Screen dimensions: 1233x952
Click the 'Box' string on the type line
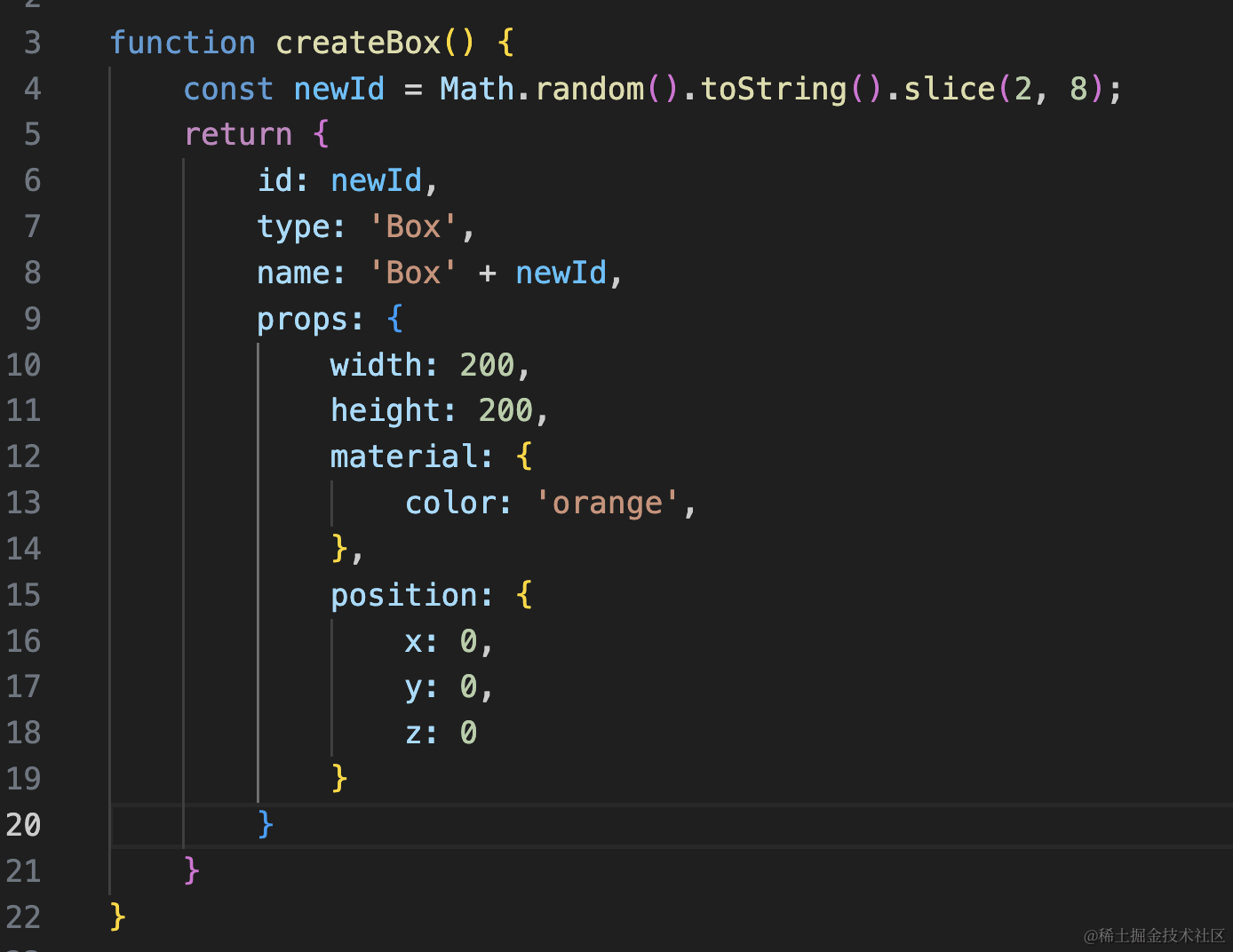tap(413, 226)
